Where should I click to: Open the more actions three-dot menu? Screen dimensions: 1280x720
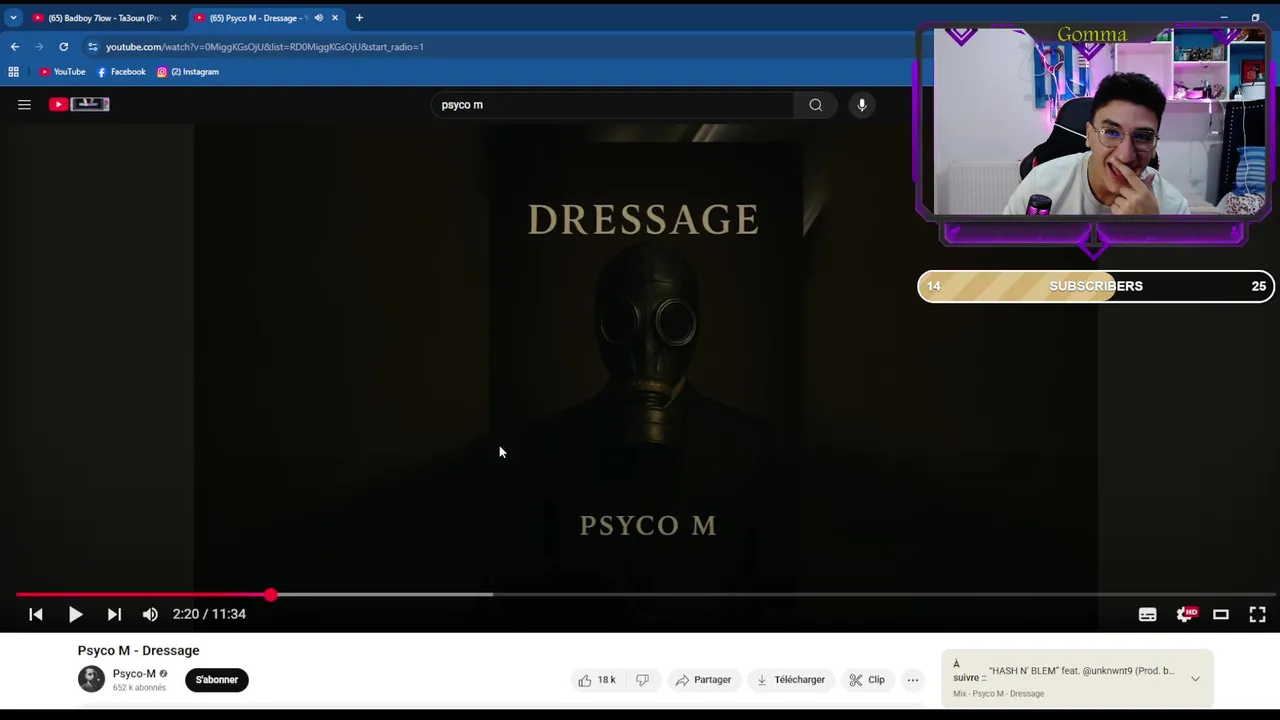[913, 680]
